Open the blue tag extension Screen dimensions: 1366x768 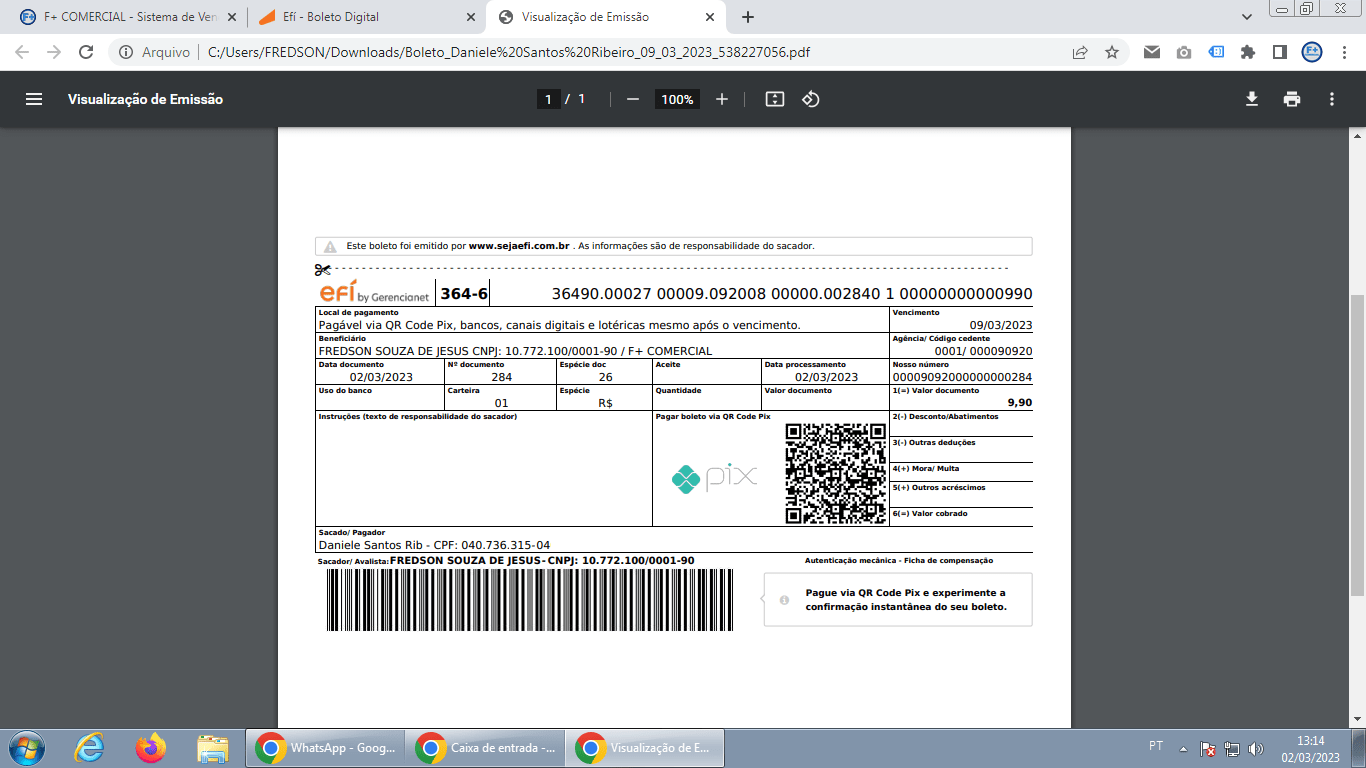(x=1216, y=52)
